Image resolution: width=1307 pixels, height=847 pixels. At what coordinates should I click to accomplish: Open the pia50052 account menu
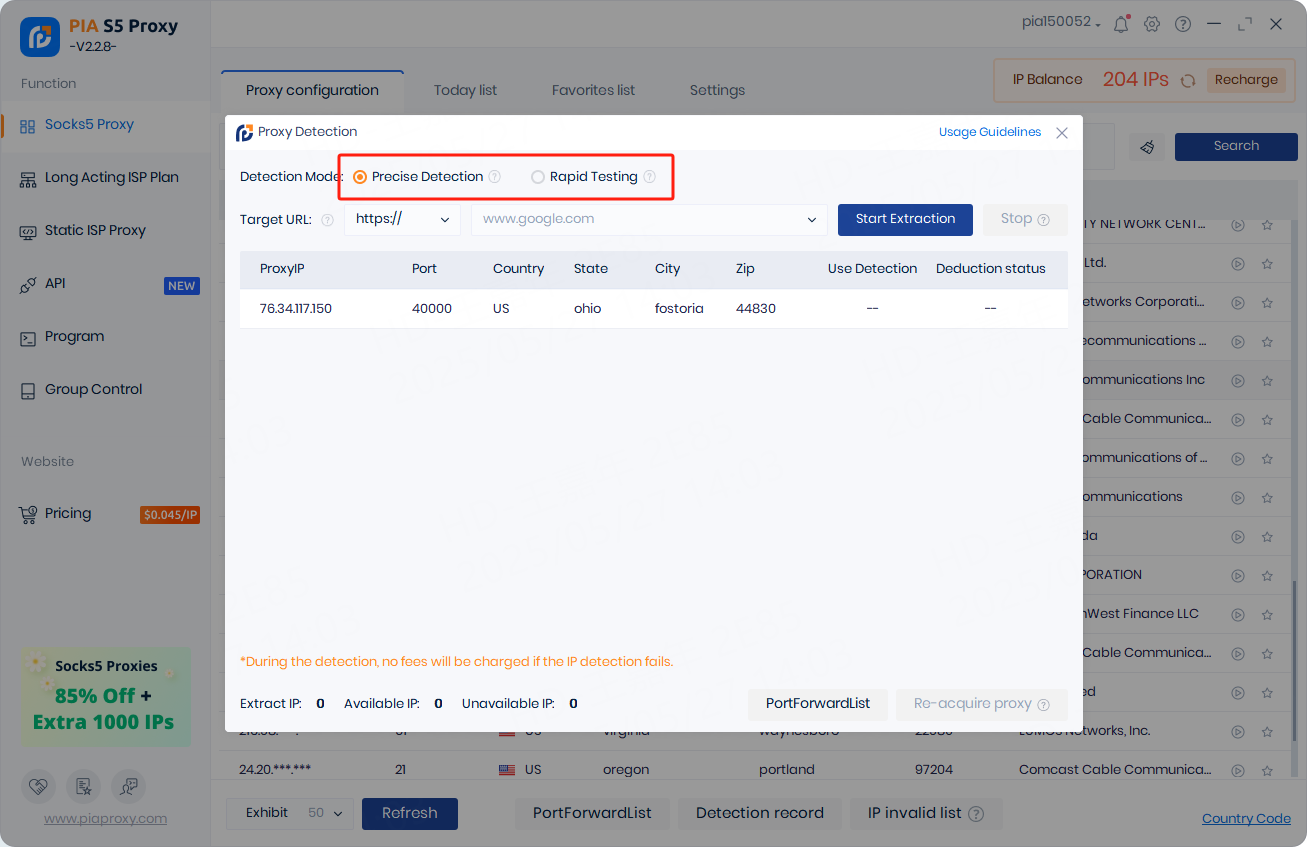tap(1061, 23)
